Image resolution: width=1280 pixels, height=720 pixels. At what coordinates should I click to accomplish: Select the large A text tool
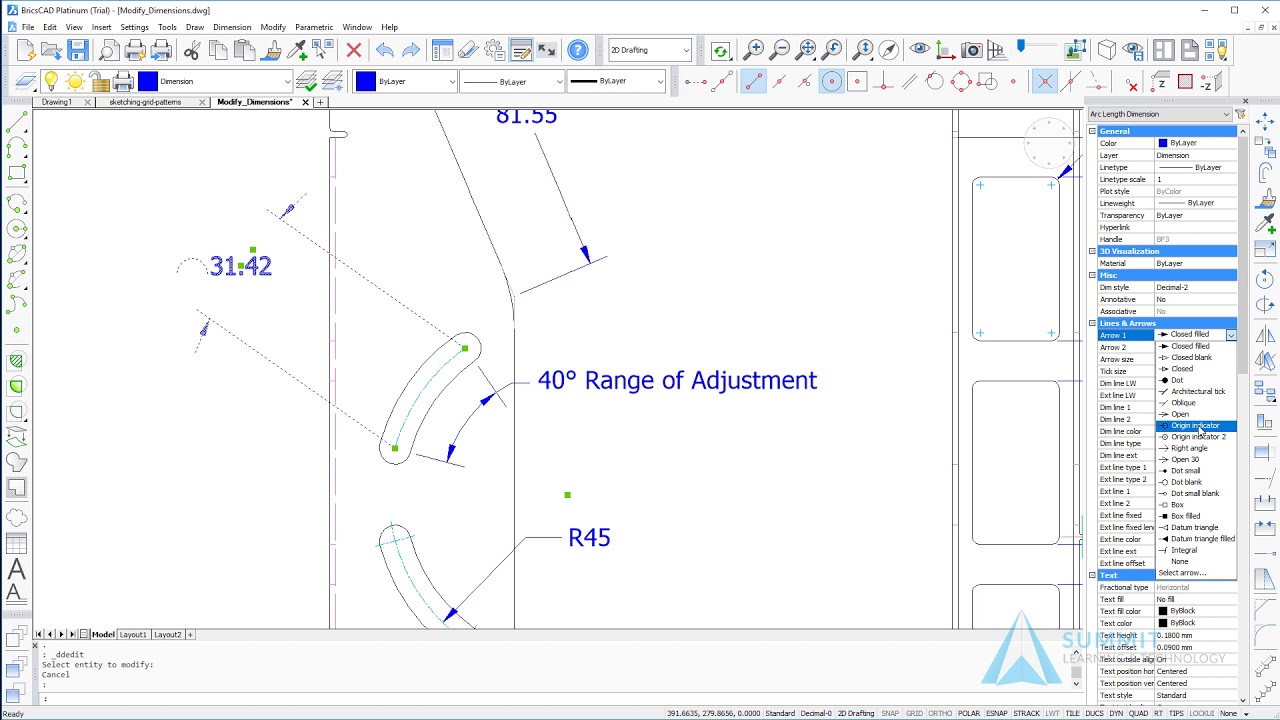tap(16, 570)
